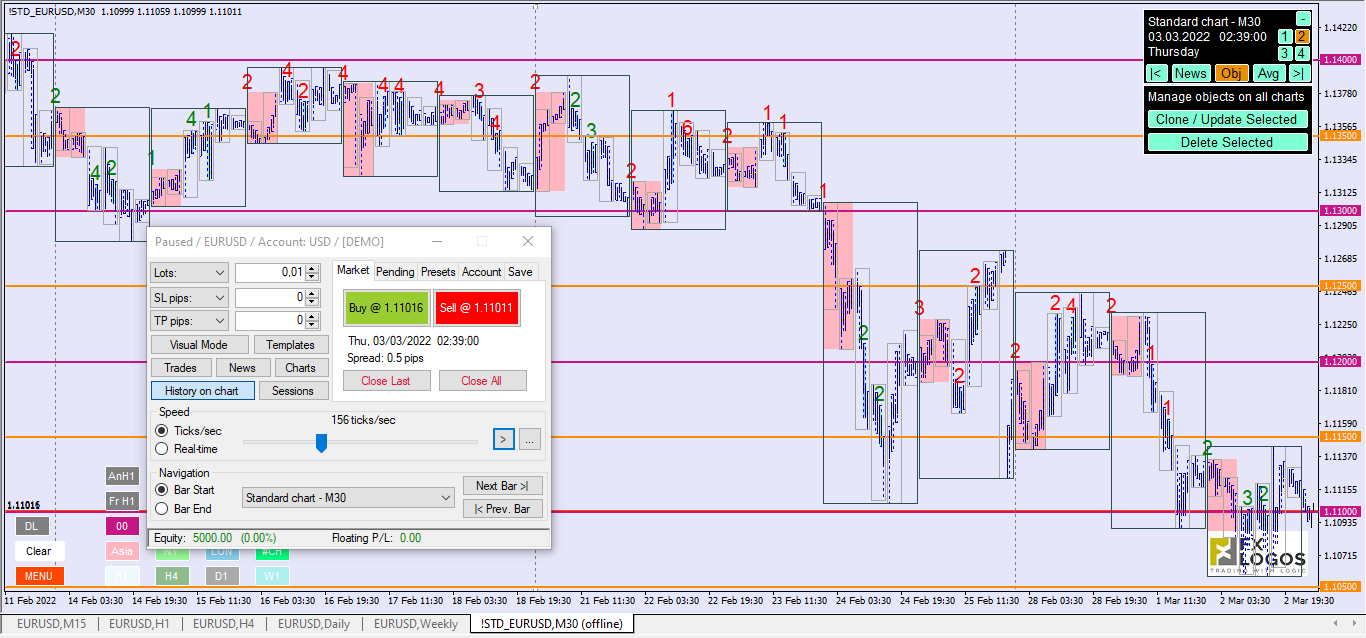Choose the Ticks/sec speed radio button
The image size is (1366, 638).
(162, 431)
